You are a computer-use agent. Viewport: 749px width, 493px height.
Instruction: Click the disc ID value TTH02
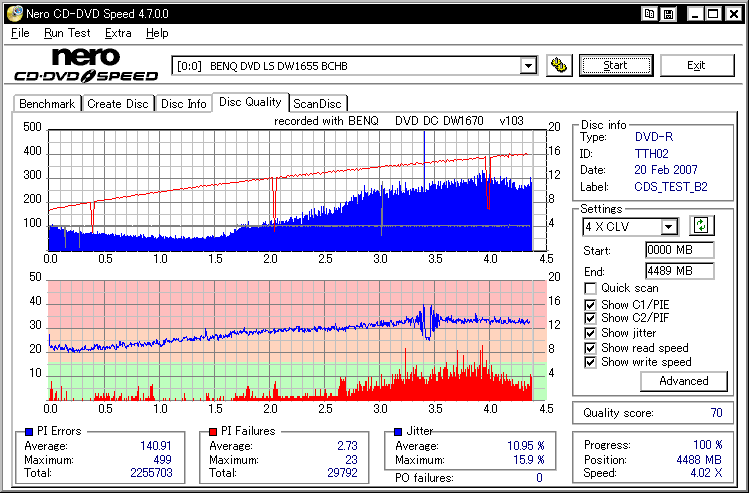(652, 154)
